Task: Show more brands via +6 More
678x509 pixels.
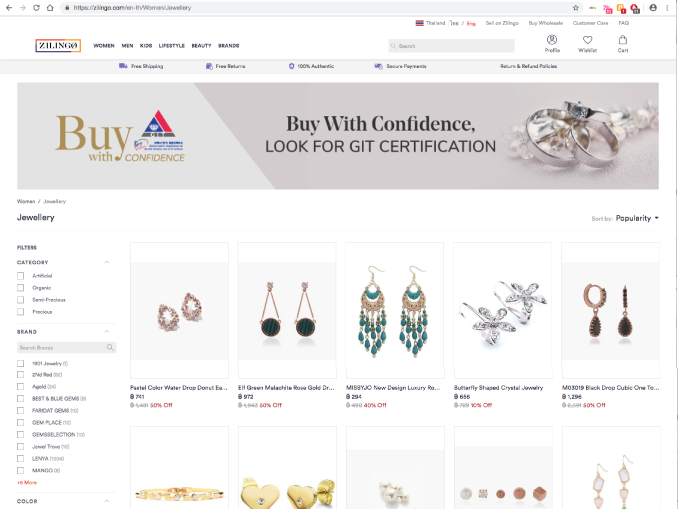Action: click(x=27, y=483)
